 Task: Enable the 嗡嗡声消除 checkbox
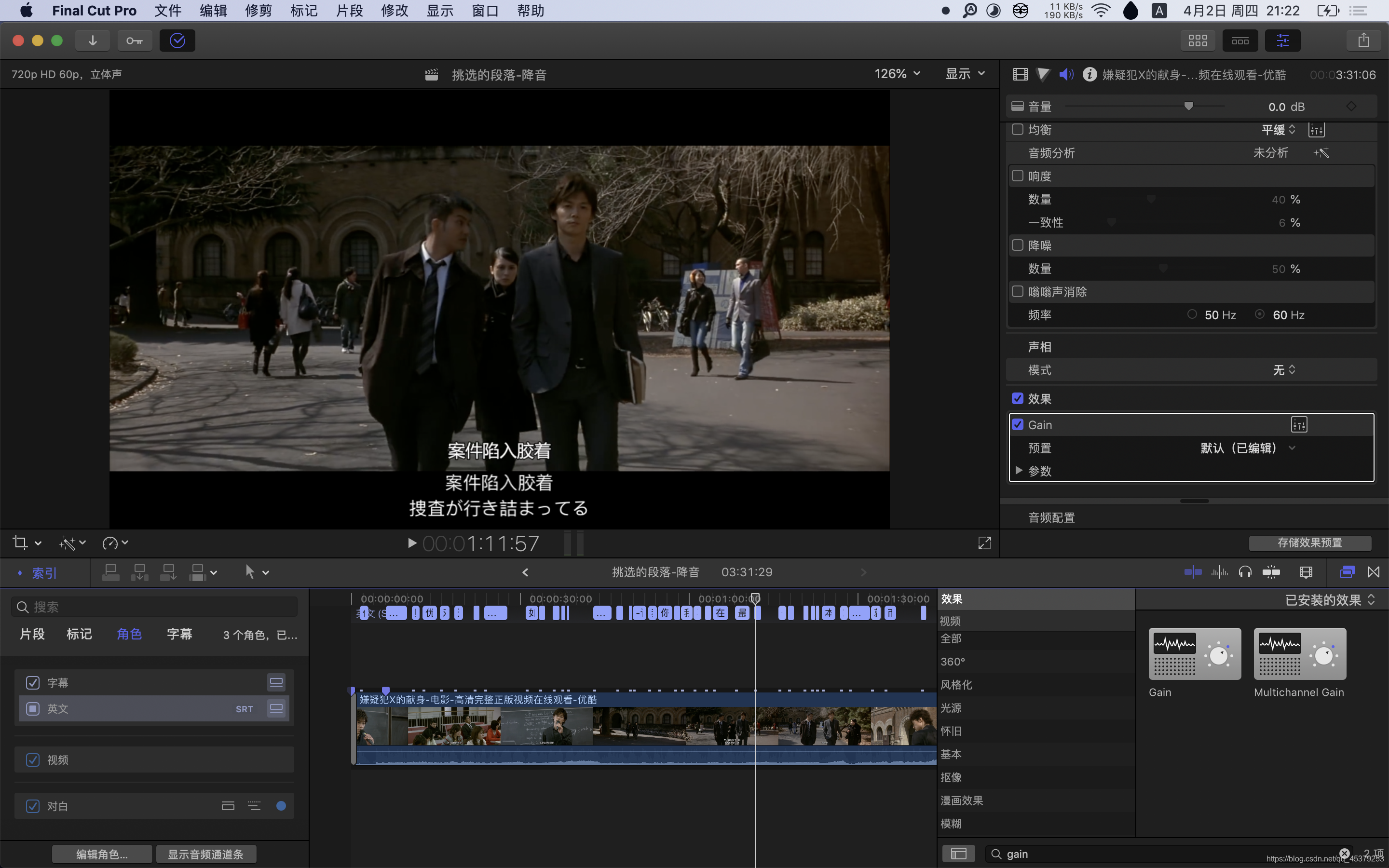pyautogui.click(x=1018, y=292)
